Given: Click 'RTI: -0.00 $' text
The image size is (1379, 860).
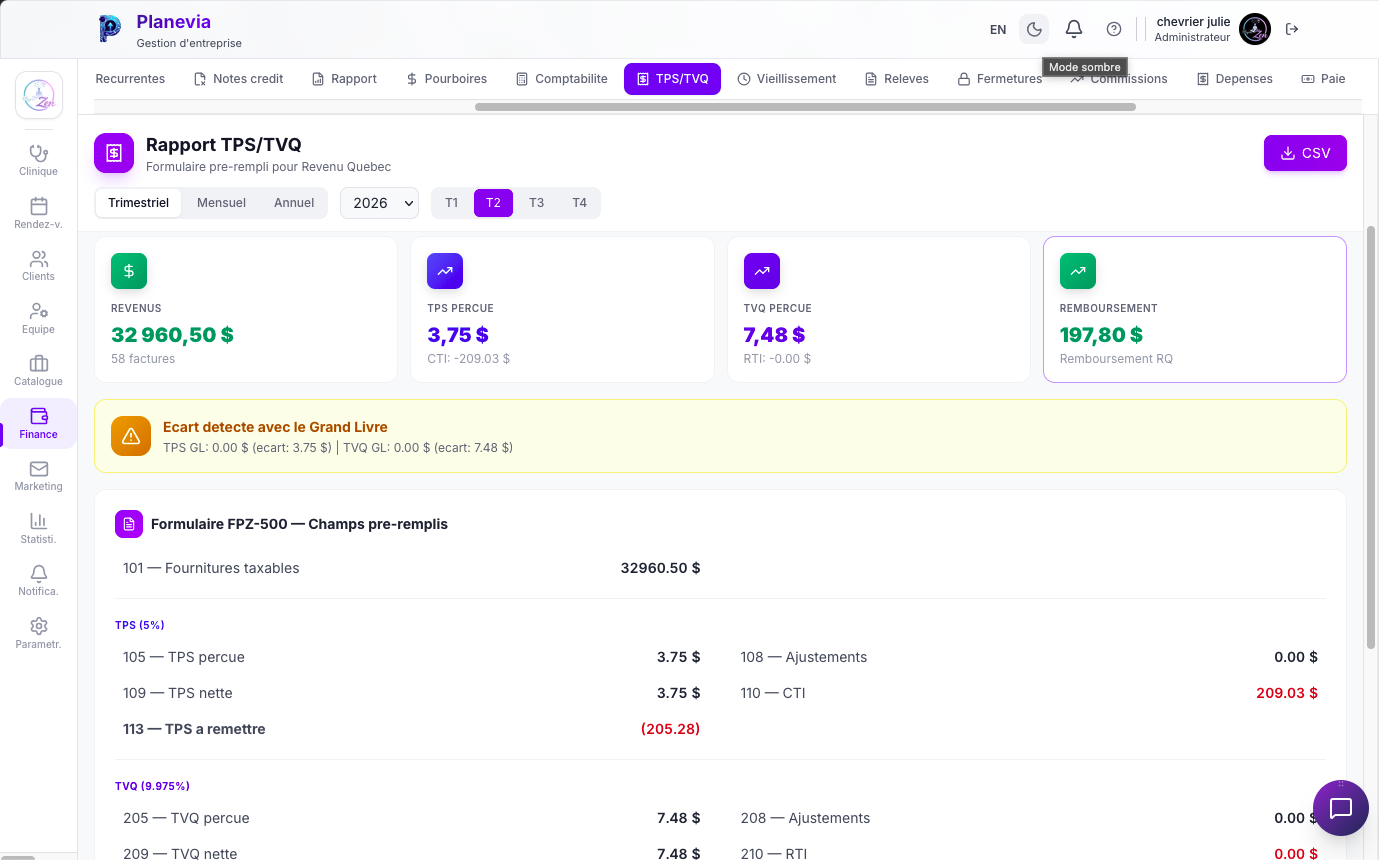Looking at the screenshot, I should pyautogui.click(x=778, y=359).
